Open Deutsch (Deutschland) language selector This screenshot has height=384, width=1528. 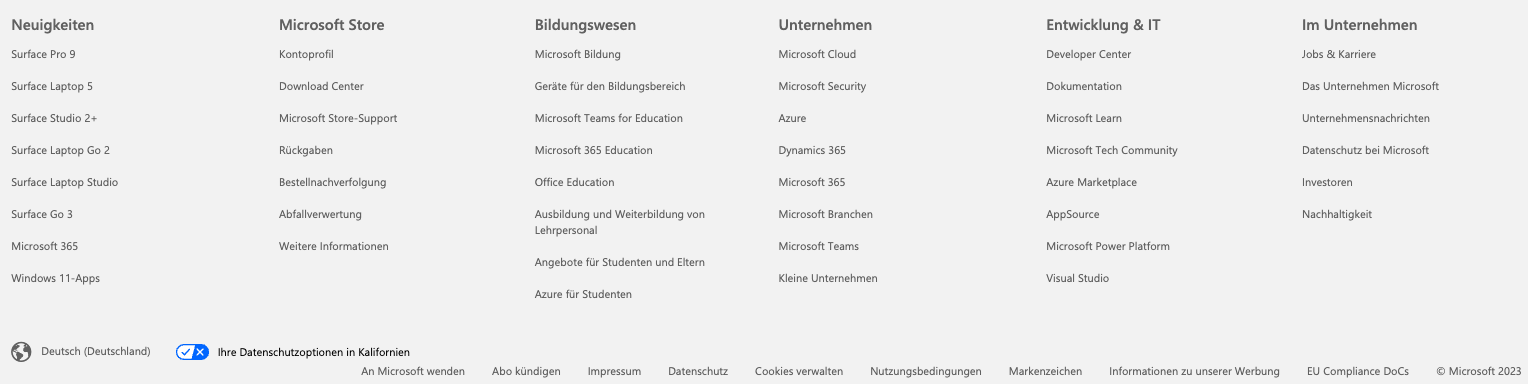[96, 352]
